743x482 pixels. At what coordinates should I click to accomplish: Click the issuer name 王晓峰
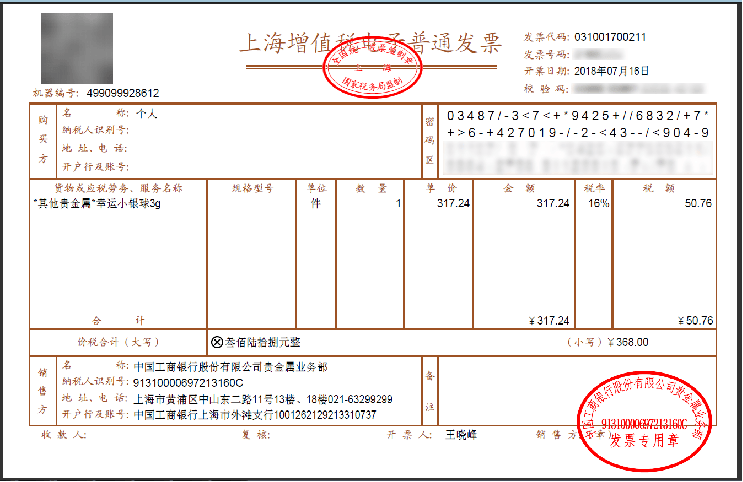(x=461, y=435)
